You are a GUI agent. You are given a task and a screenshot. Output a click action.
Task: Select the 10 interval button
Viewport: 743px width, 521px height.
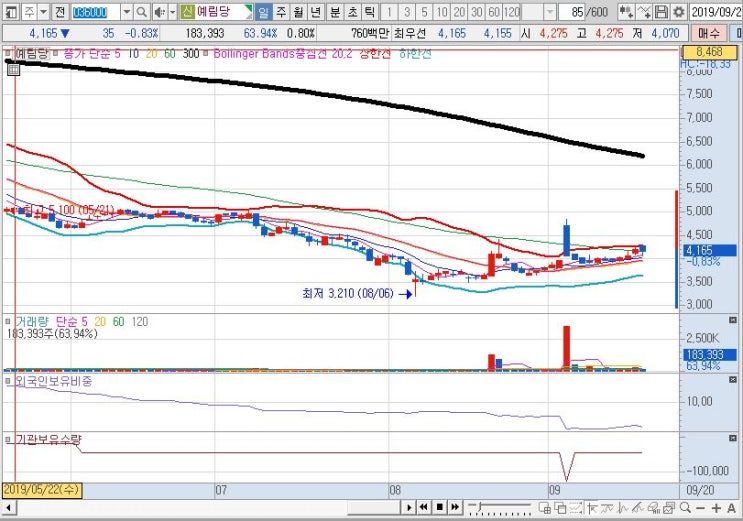[442, 12]
